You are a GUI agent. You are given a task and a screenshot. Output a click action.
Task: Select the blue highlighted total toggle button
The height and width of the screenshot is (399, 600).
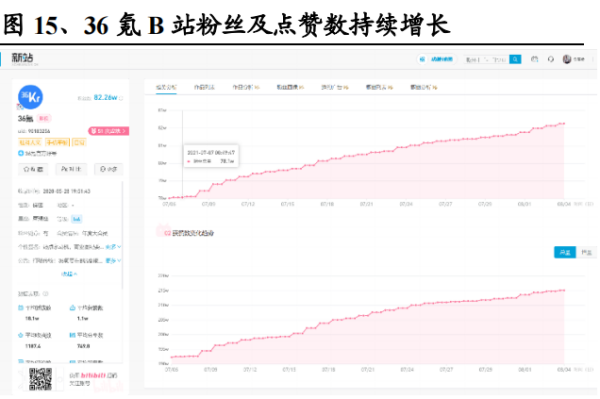(565, 252)
